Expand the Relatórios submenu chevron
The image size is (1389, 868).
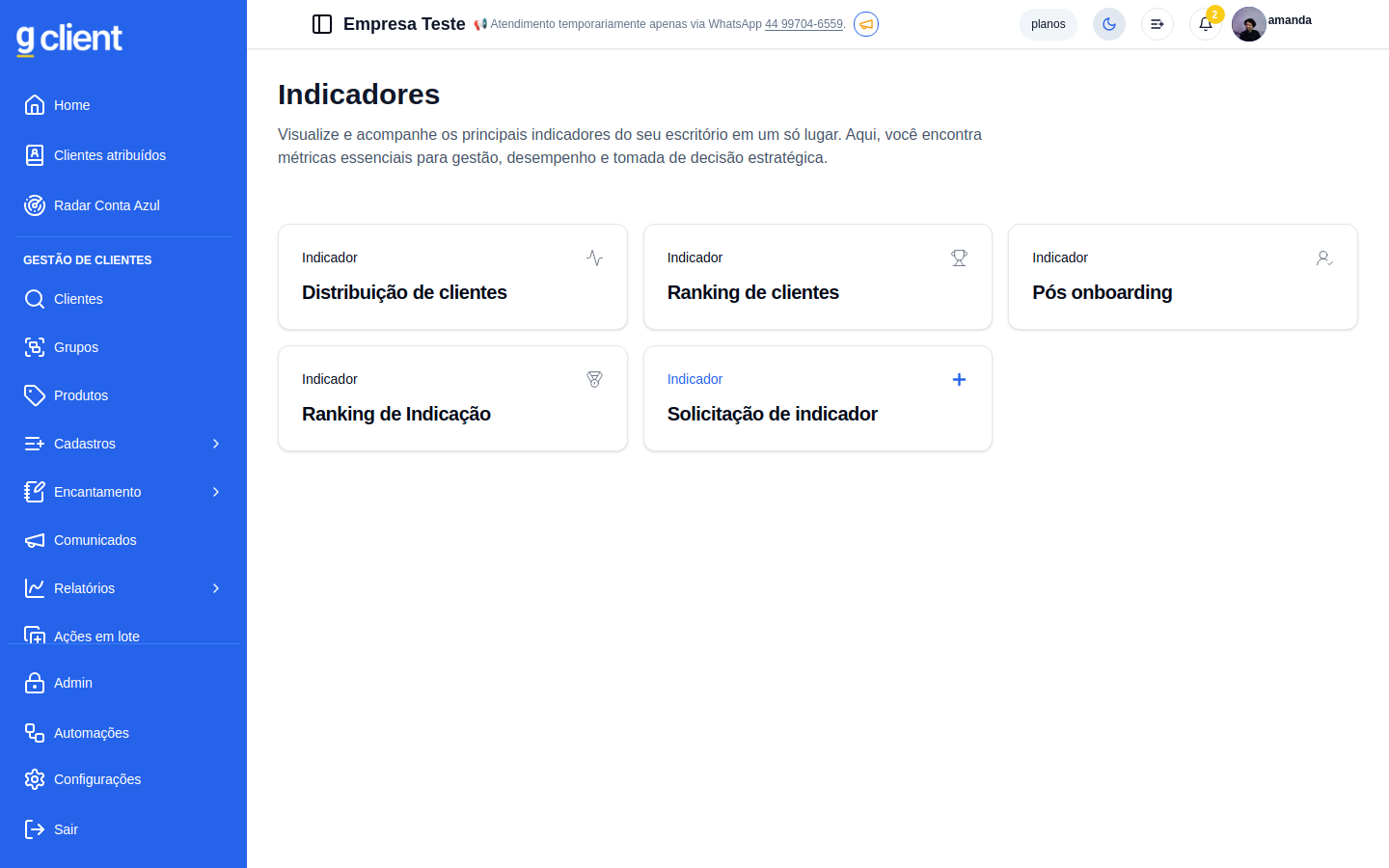point(216,588)
